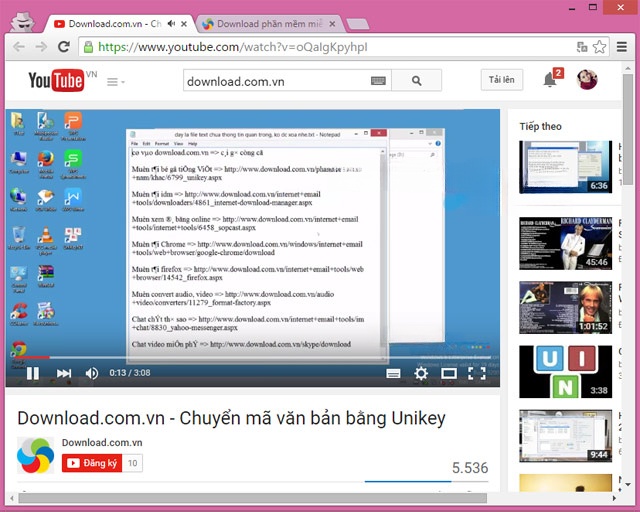Open the user avatar account menu
Screen dimensions: 640x512
pyautogui.click(x=587, y=80)
